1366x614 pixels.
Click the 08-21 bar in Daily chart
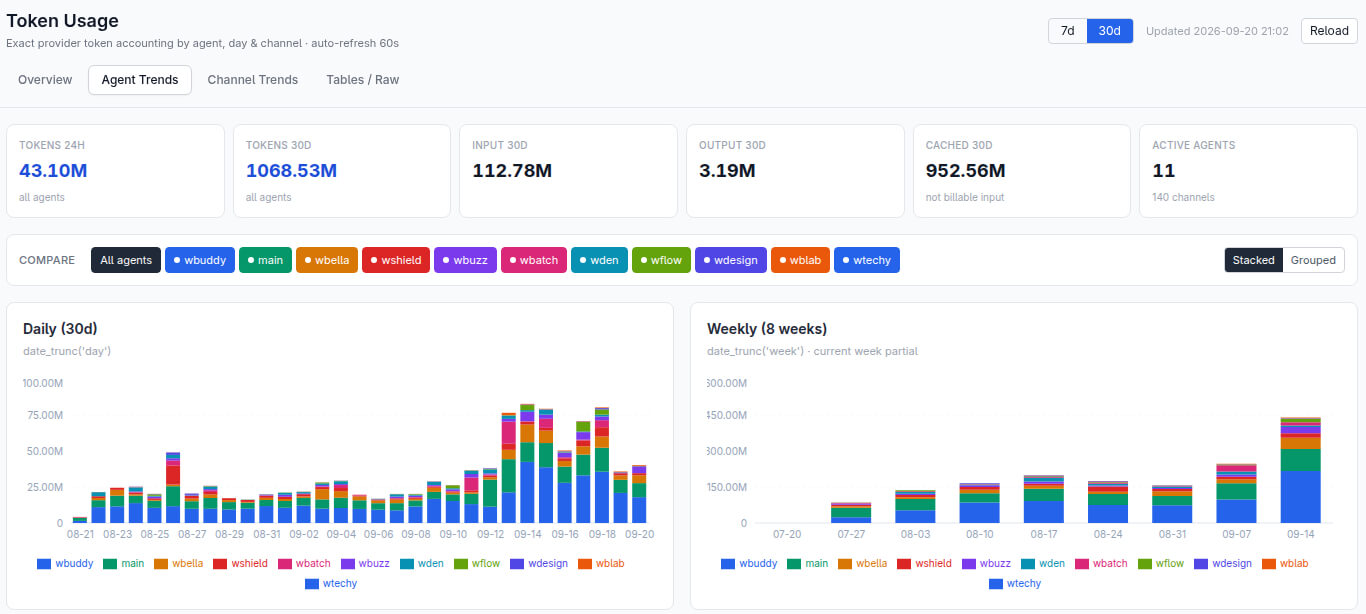[x=80, y=520]
